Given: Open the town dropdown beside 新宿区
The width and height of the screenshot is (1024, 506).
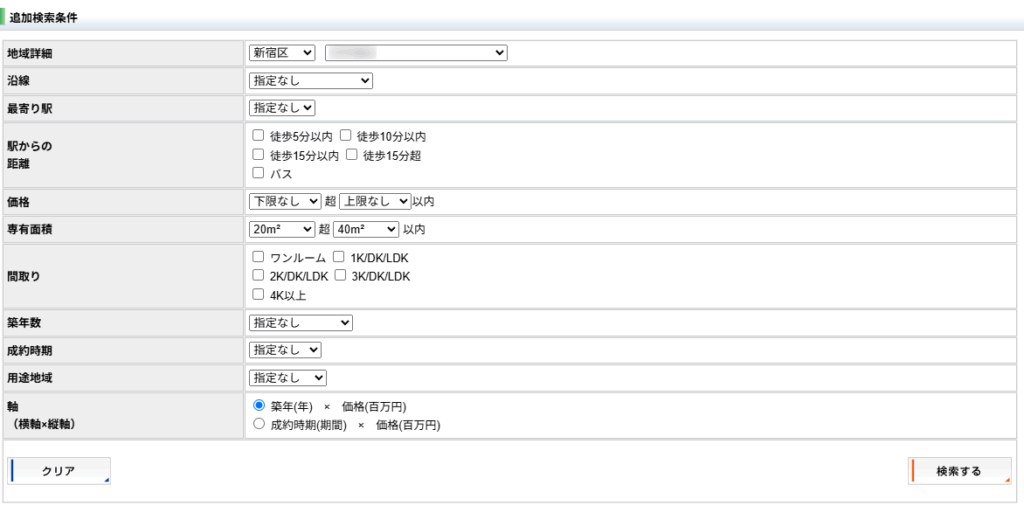Looking at the screenshot, I should [x=416, y=52].
